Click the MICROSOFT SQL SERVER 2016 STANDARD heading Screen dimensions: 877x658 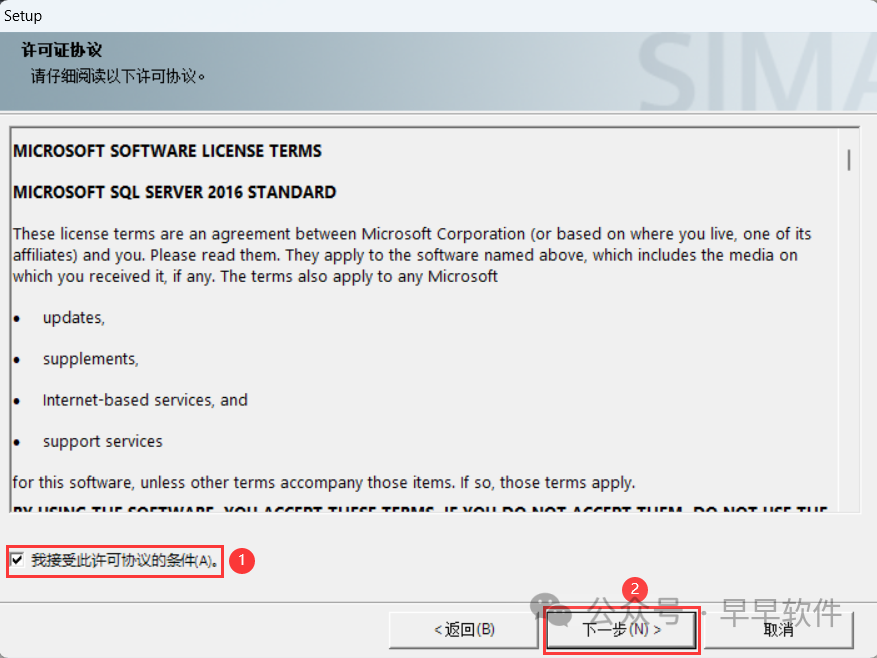pos(174,192)
